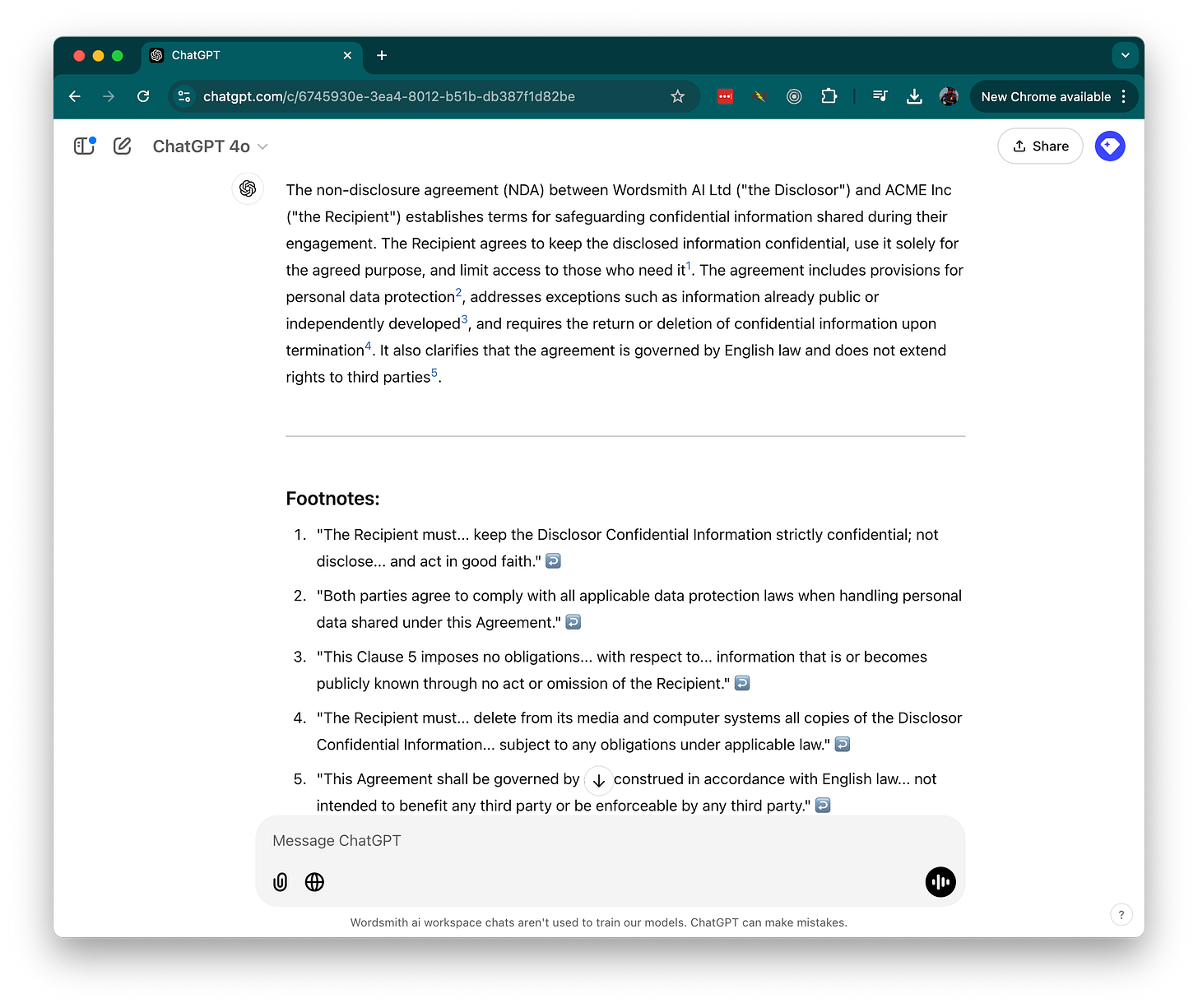Open the ChatGPT 4o model dropdown
The height and width of the screenshot is (1008, 1198).
pyautogui.click(x=210, y=146)
